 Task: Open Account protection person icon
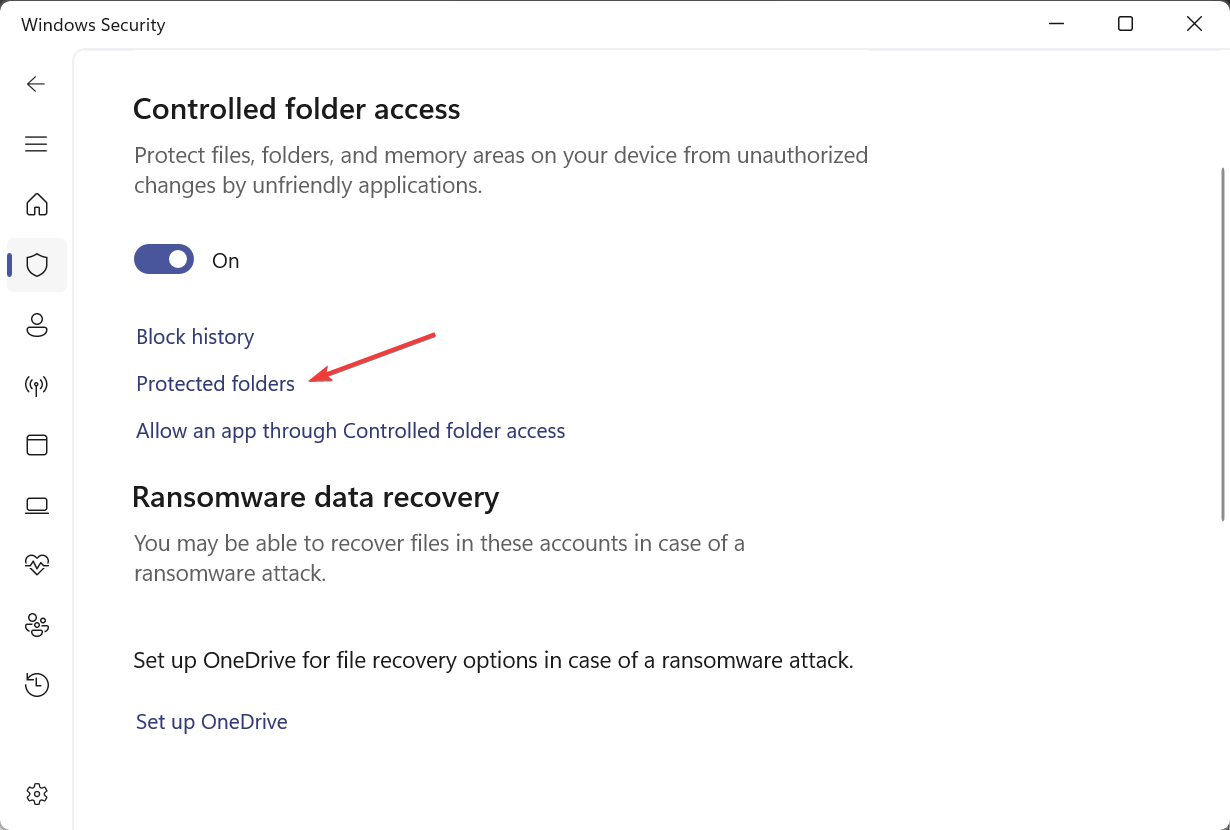[37, 325]
